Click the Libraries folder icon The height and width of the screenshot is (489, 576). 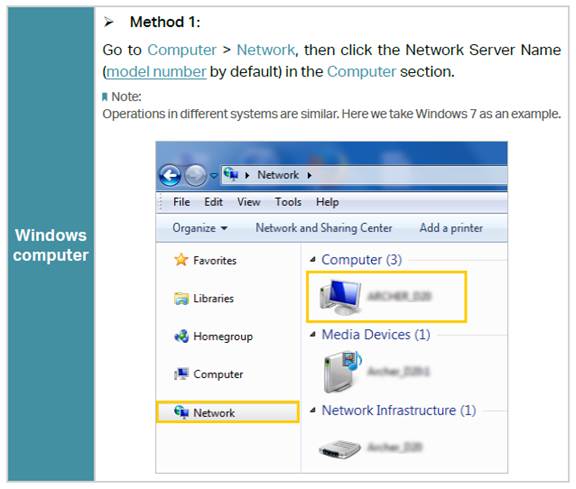181,298
